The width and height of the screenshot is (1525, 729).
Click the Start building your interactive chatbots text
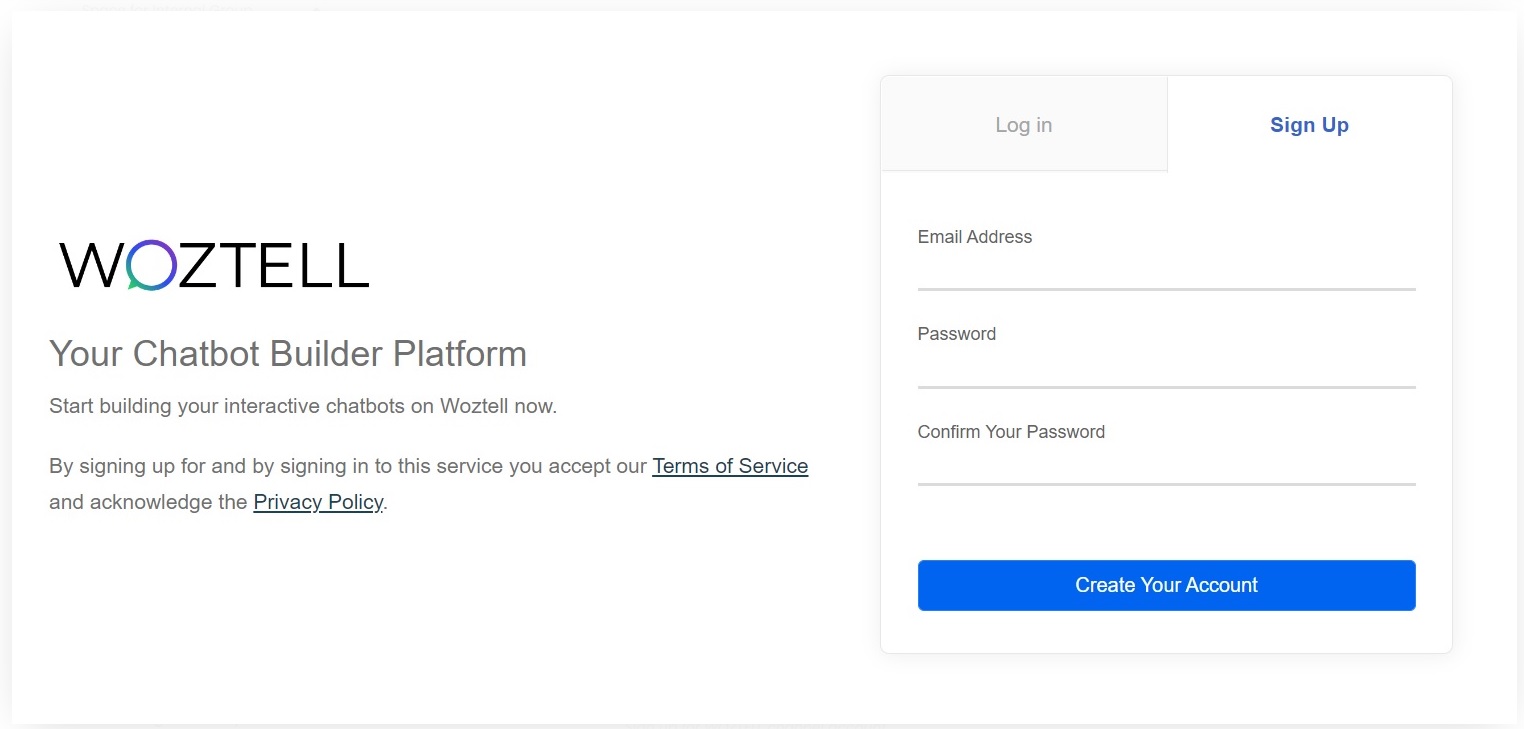[x=302, y=406]
